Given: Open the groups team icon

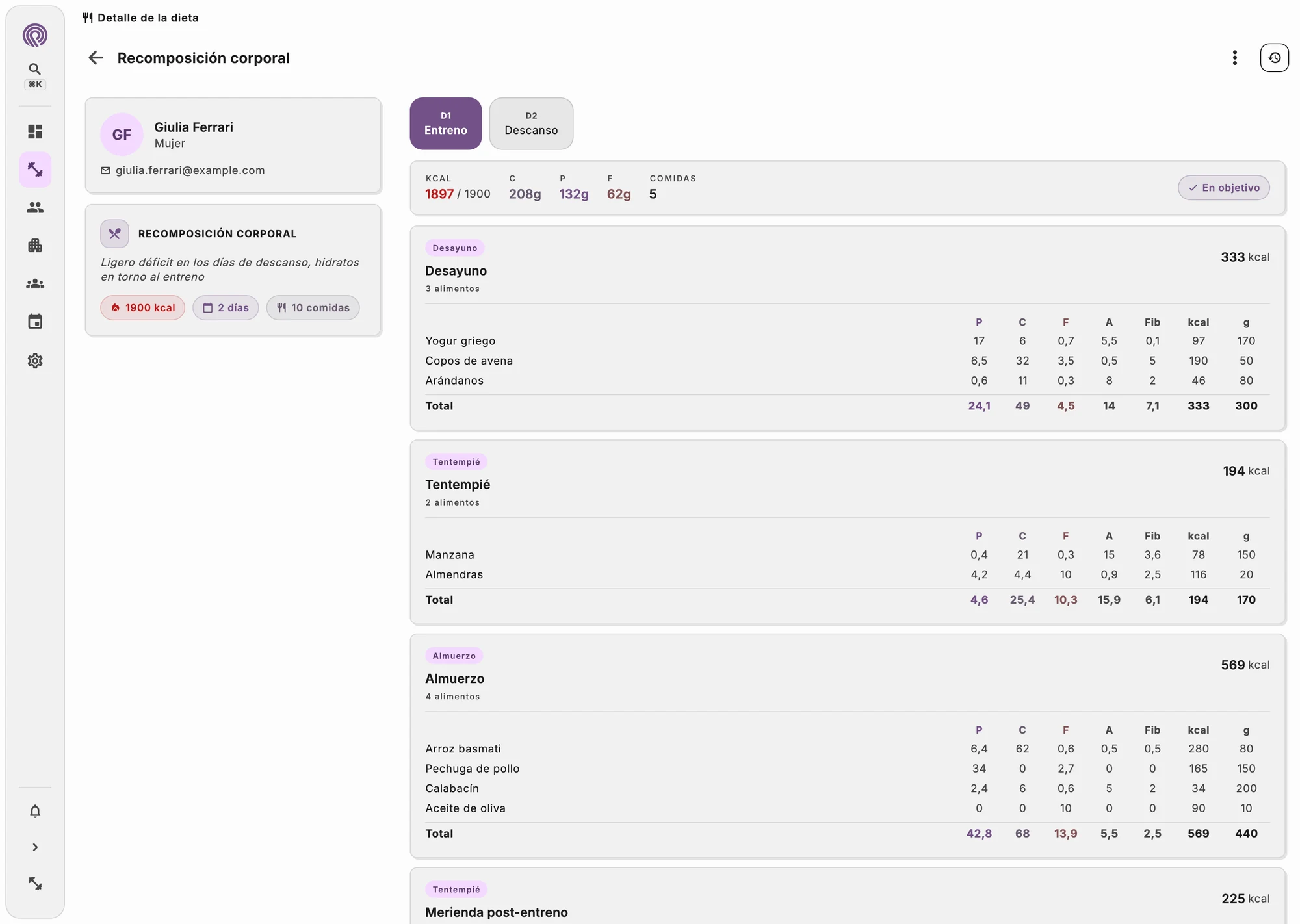Looking at the screenshot, I should coord(35,284).
